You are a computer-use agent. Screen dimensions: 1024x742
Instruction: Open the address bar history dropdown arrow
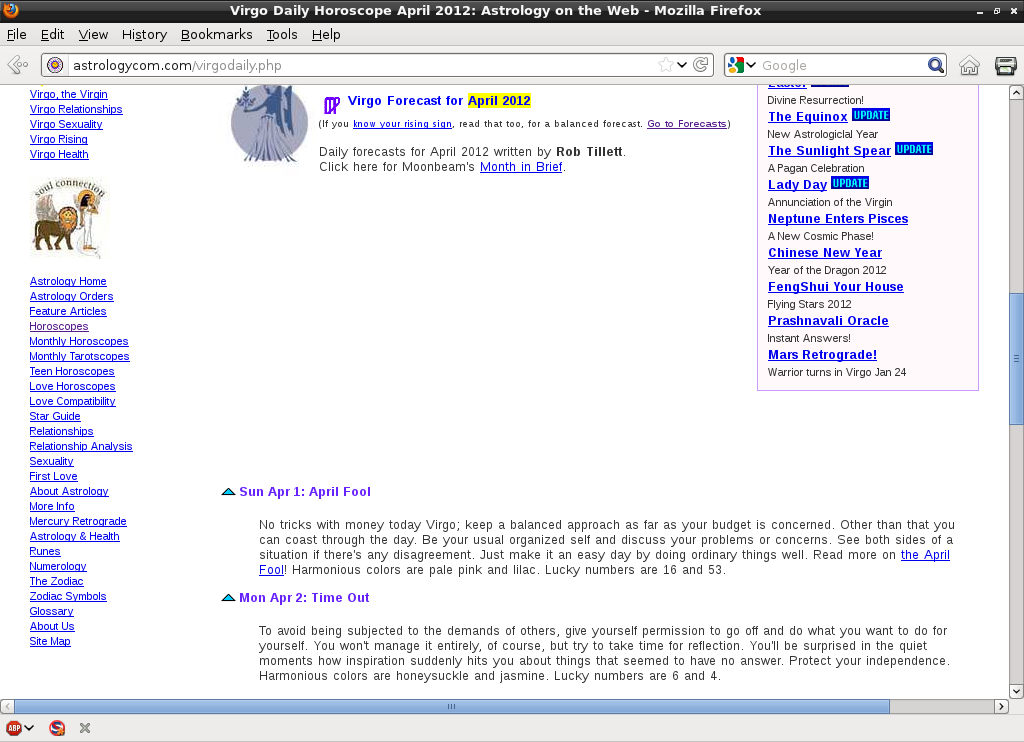(x=682, y=65)
